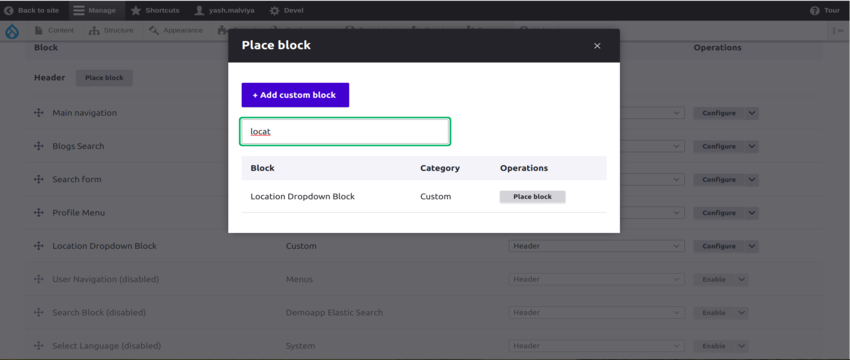
Task: Expand Configure dropdown arrow for Main navigation
Action: pyautogui.click(x=751, y=113)
